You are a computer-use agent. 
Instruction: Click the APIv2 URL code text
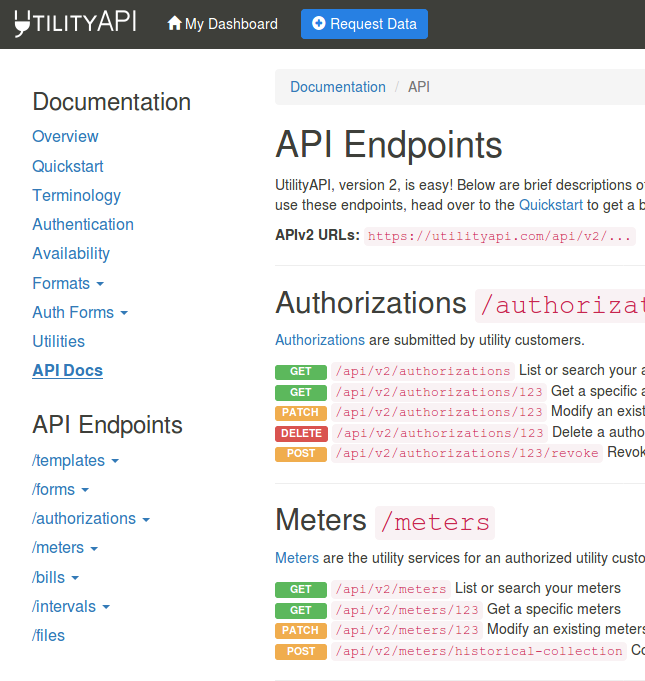(x=499, y=236)
